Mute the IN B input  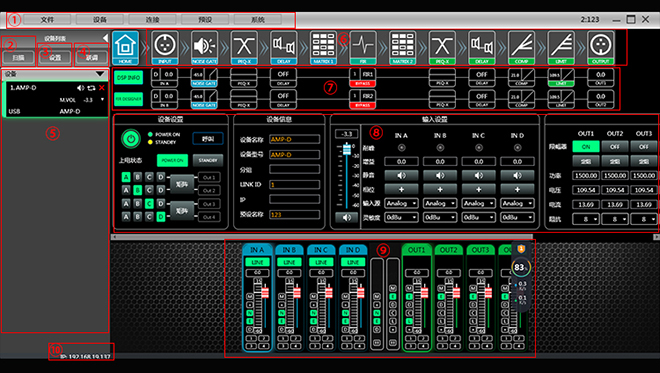coord(440,176)
